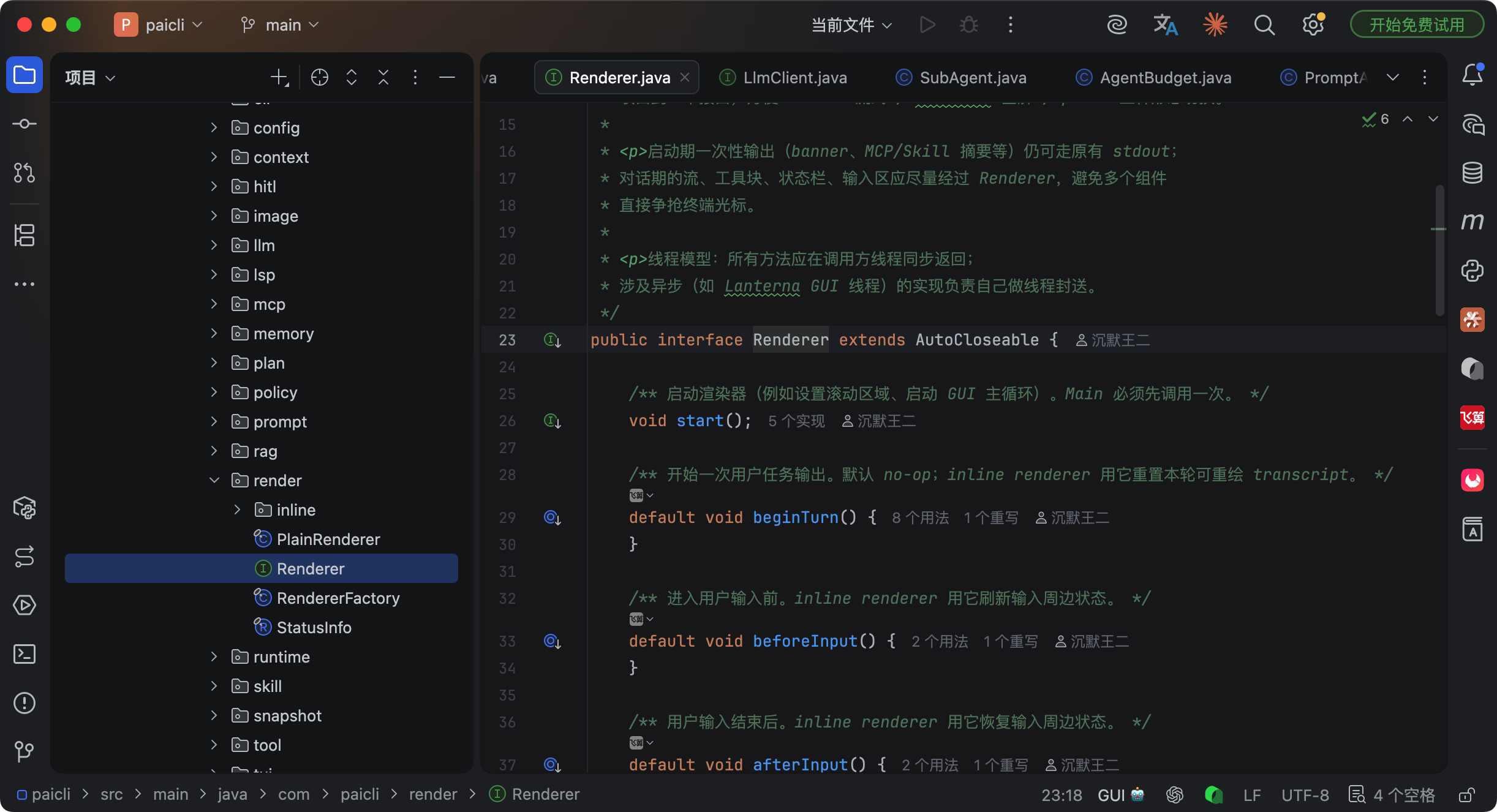The height and width of the screenshot is (812, 1497).
Task: Switch to AgentBudget.java tab
Action: pos(1155,78)
